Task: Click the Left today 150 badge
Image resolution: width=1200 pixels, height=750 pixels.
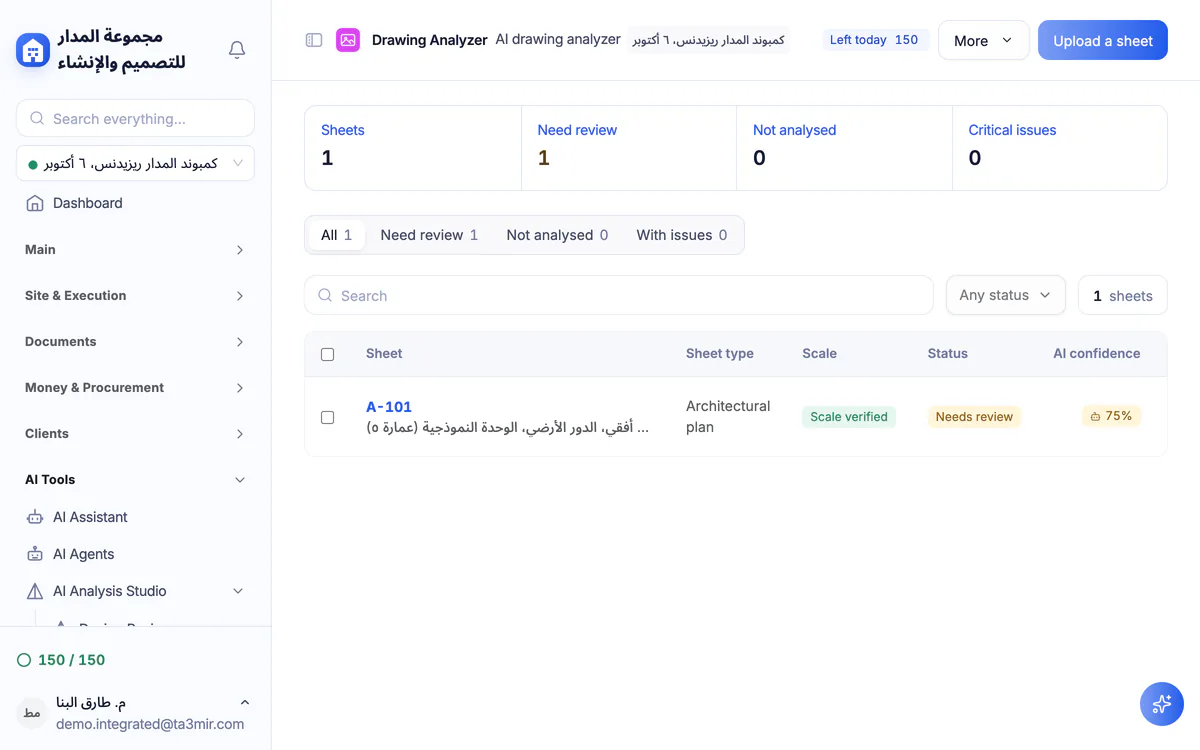Action: pyautogui.click(x=874, y=40)
